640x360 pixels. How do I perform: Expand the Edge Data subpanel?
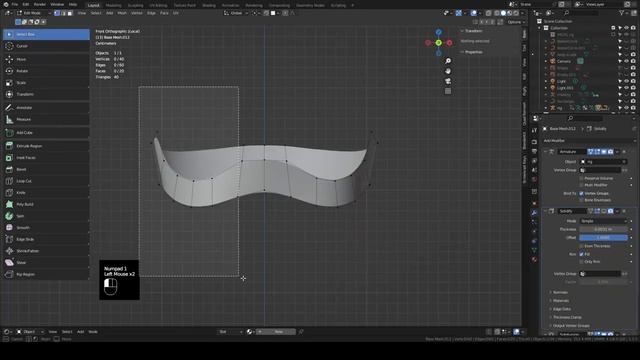(x=561, y=309)
